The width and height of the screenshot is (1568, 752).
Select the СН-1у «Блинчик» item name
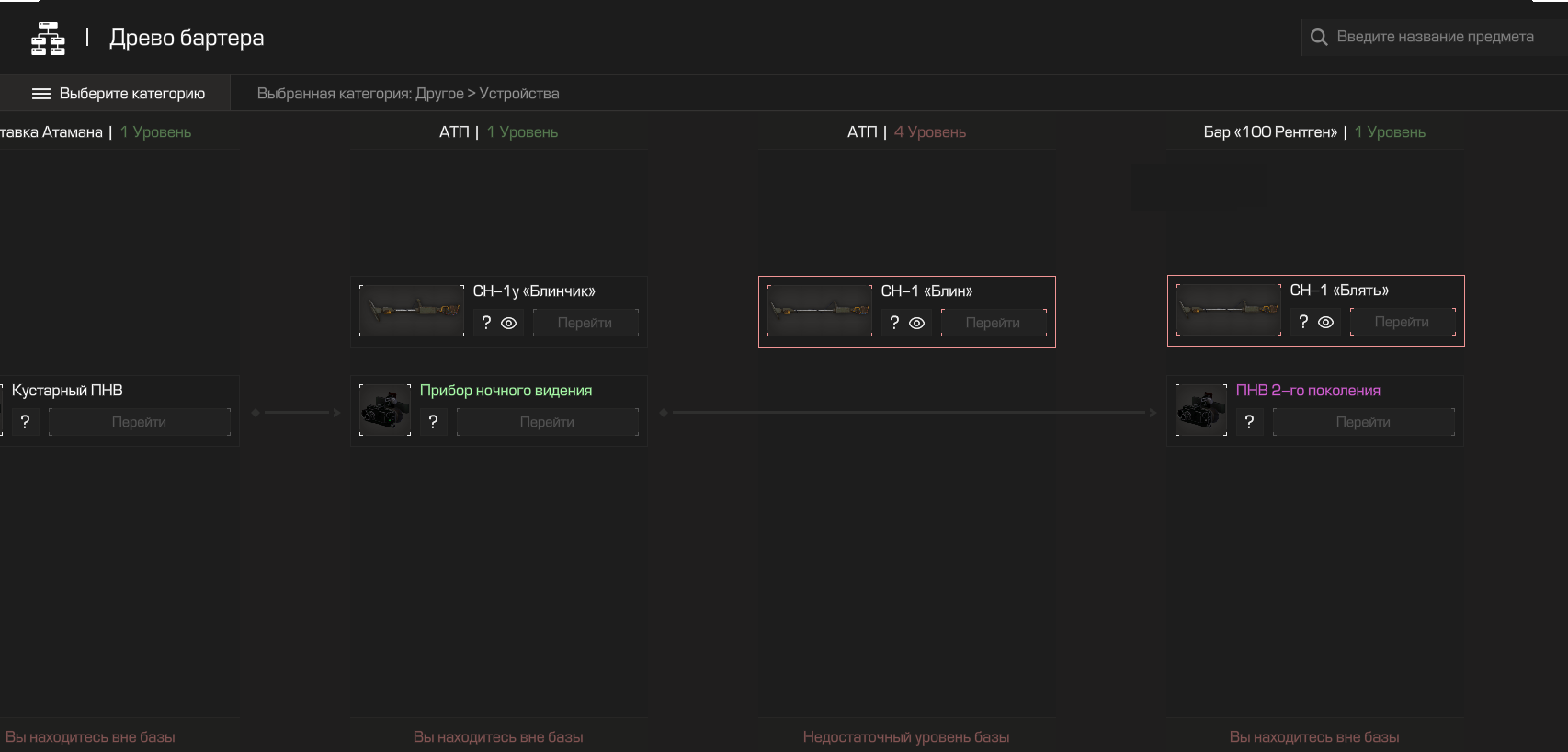[534, 291]
